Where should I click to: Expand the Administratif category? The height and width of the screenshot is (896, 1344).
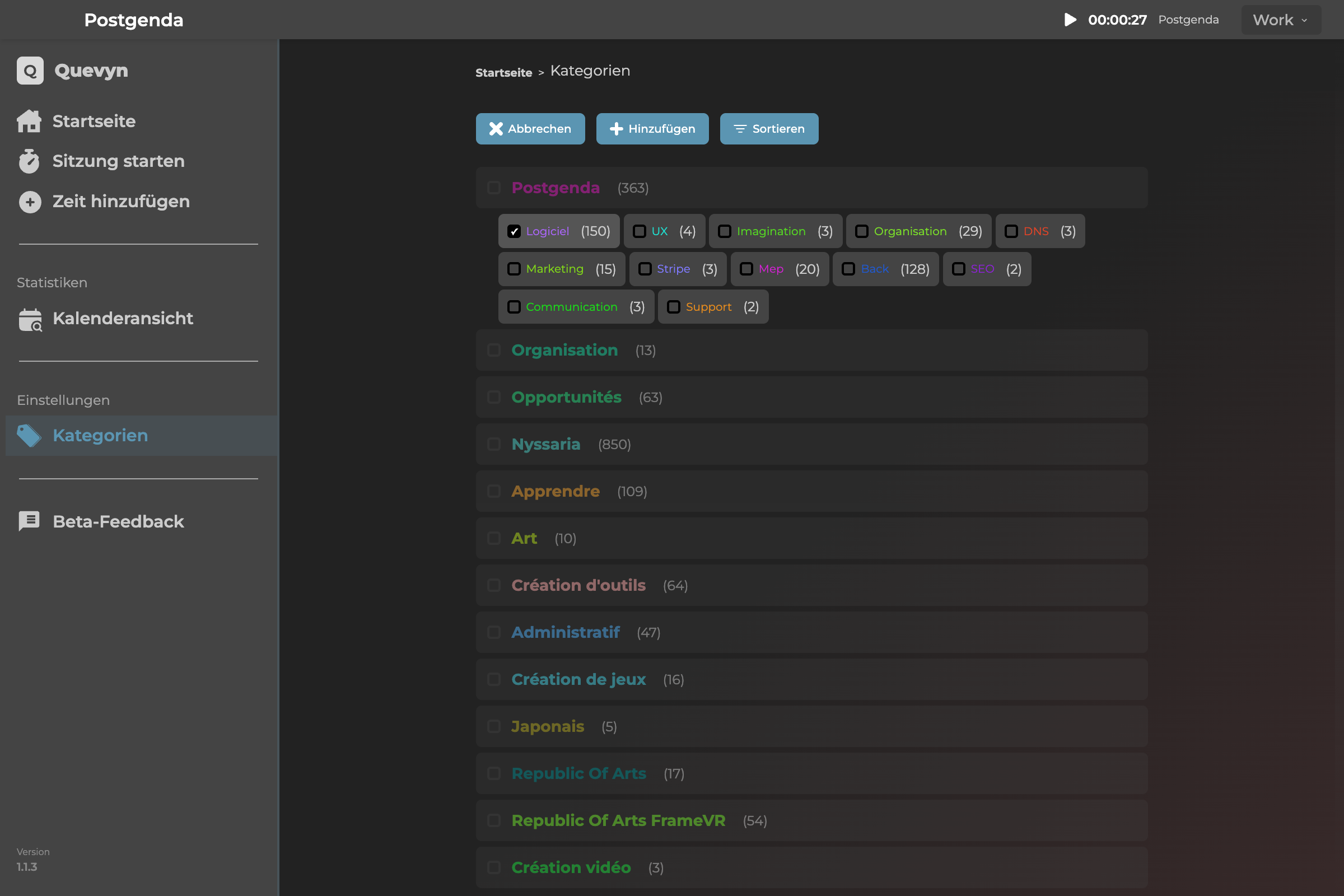(811, 633)
